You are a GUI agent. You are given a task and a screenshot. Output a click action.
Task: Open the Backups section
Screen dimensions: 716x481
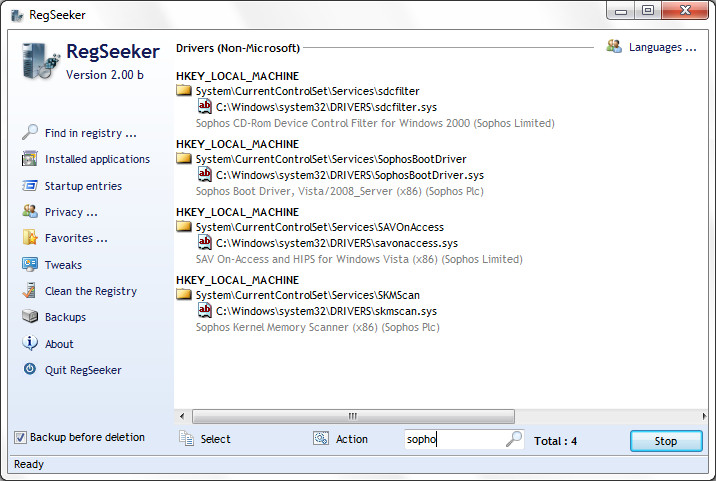(65, 317)
